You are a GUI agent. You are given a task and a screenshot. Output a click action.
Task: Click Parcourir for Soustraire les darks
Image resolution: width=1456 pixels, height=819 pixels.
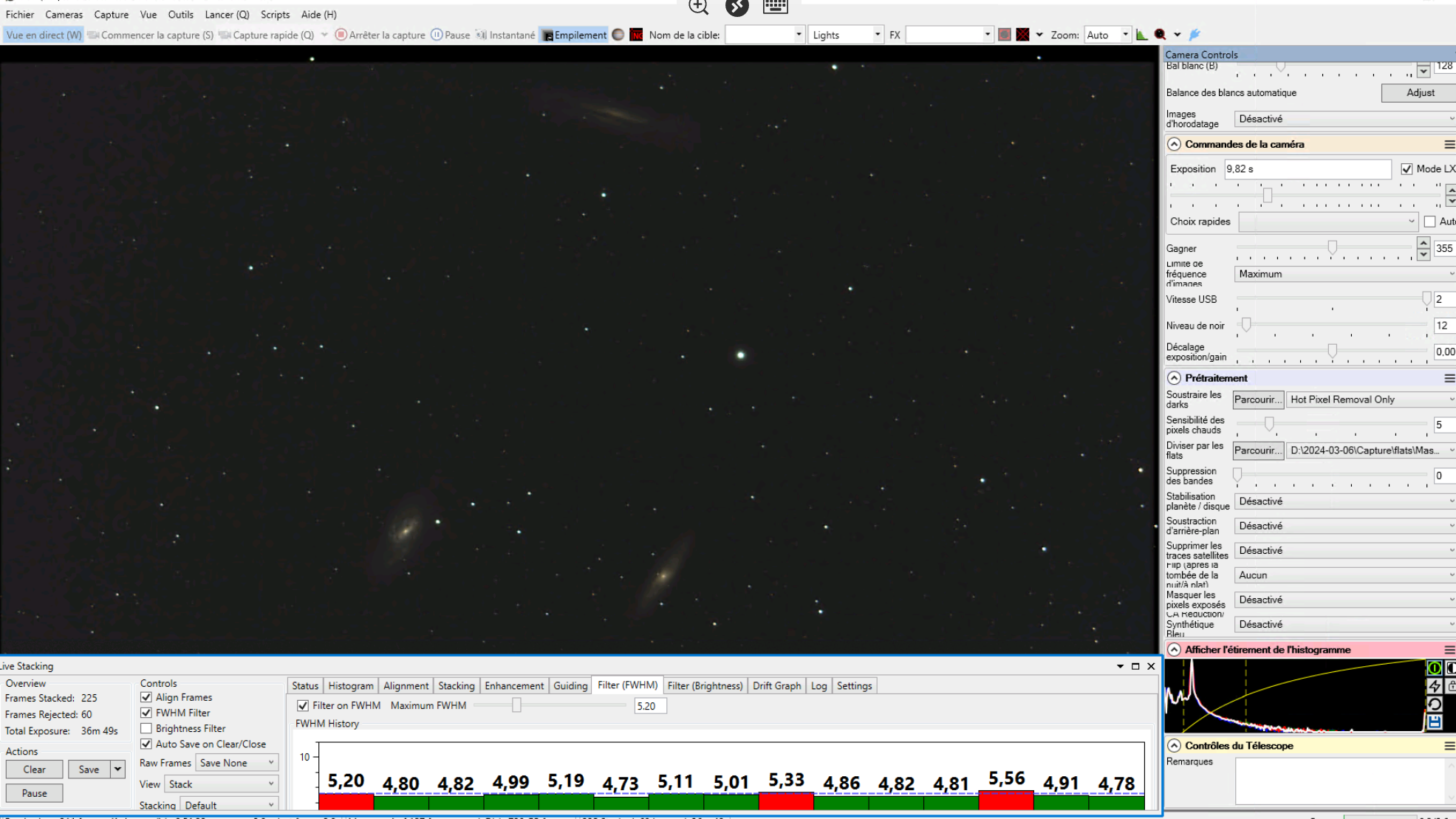(x=1257, y=400)
